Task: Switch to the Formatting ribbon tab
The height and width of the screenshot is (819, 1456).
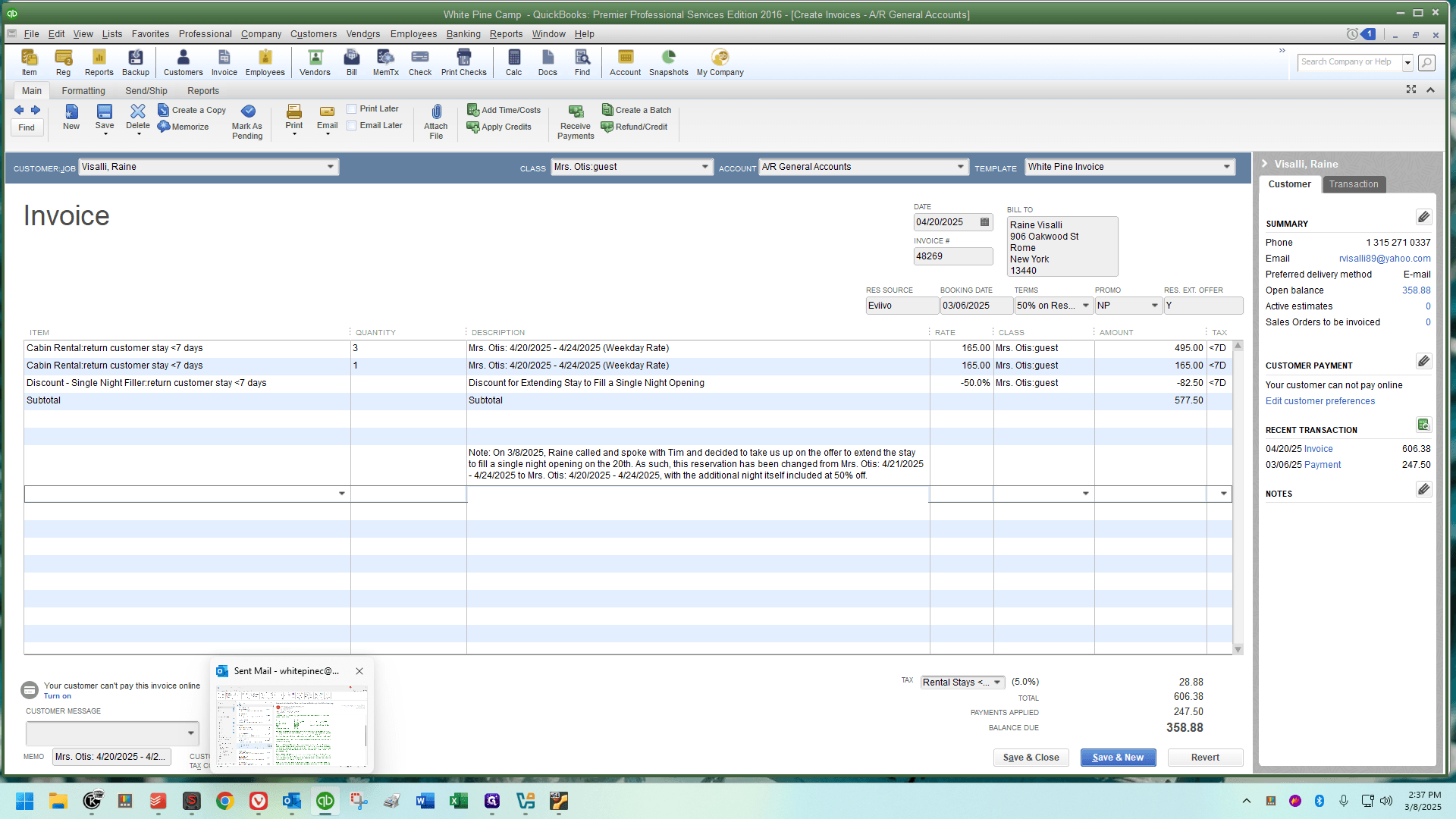Action: 83,91
